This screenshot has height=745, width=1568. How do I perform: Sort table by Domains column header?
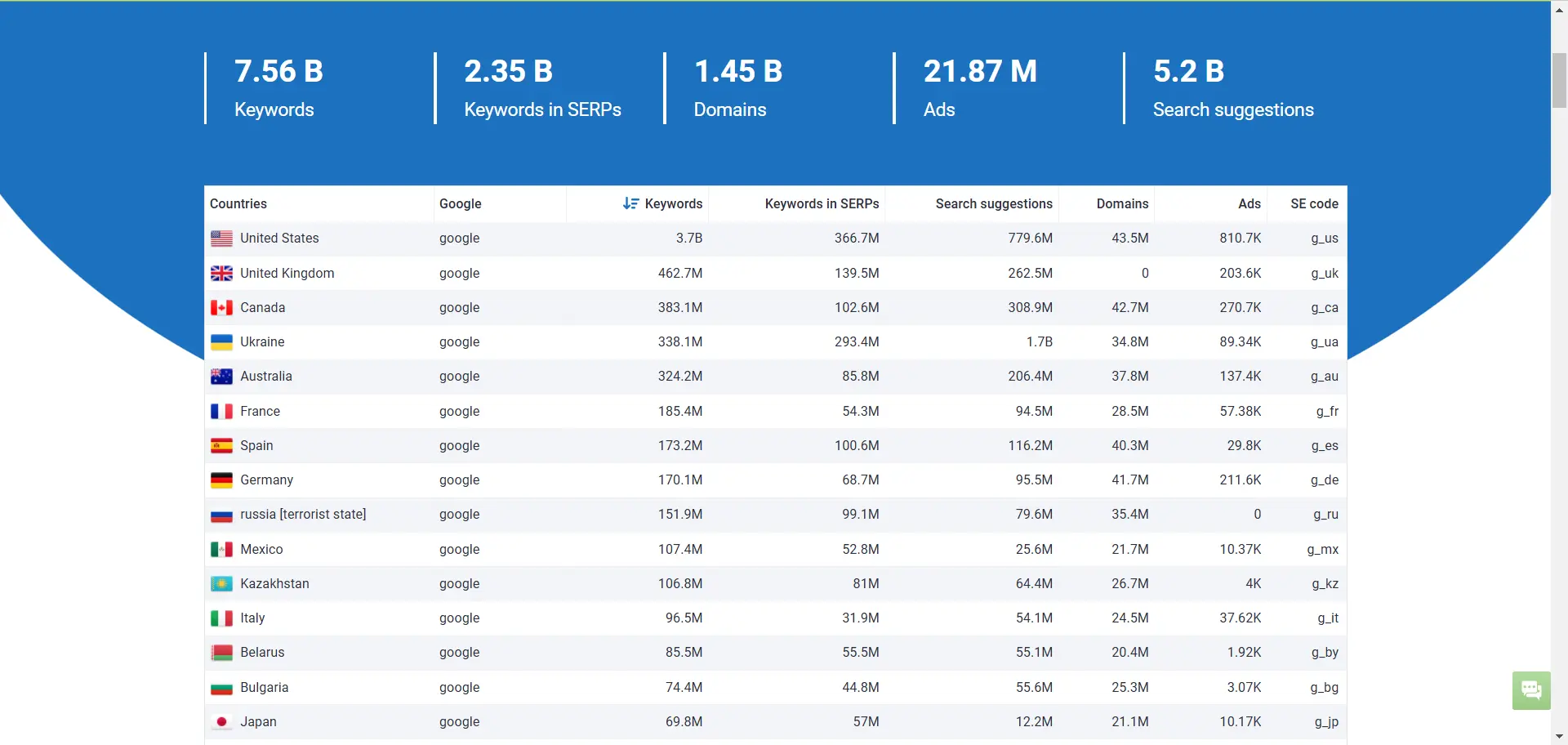pyautogui.click(x=1122, y=203)
